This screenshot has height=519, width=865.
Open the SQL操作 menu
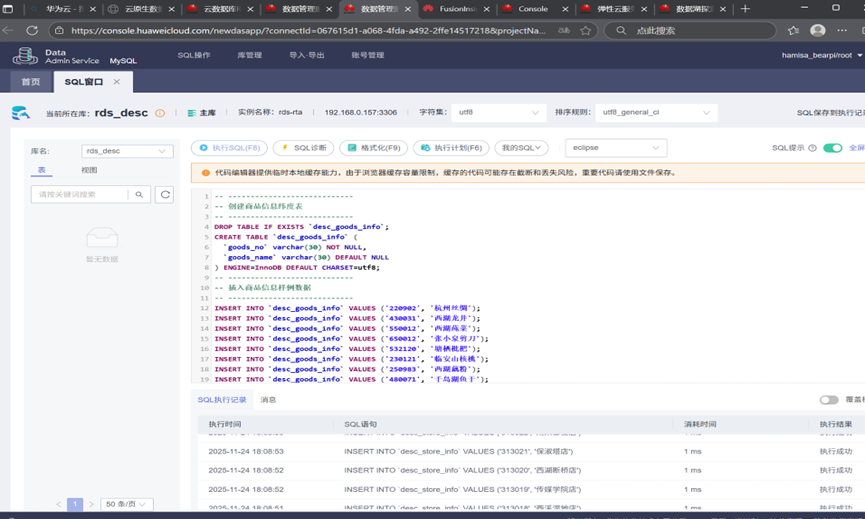[194, 55]
